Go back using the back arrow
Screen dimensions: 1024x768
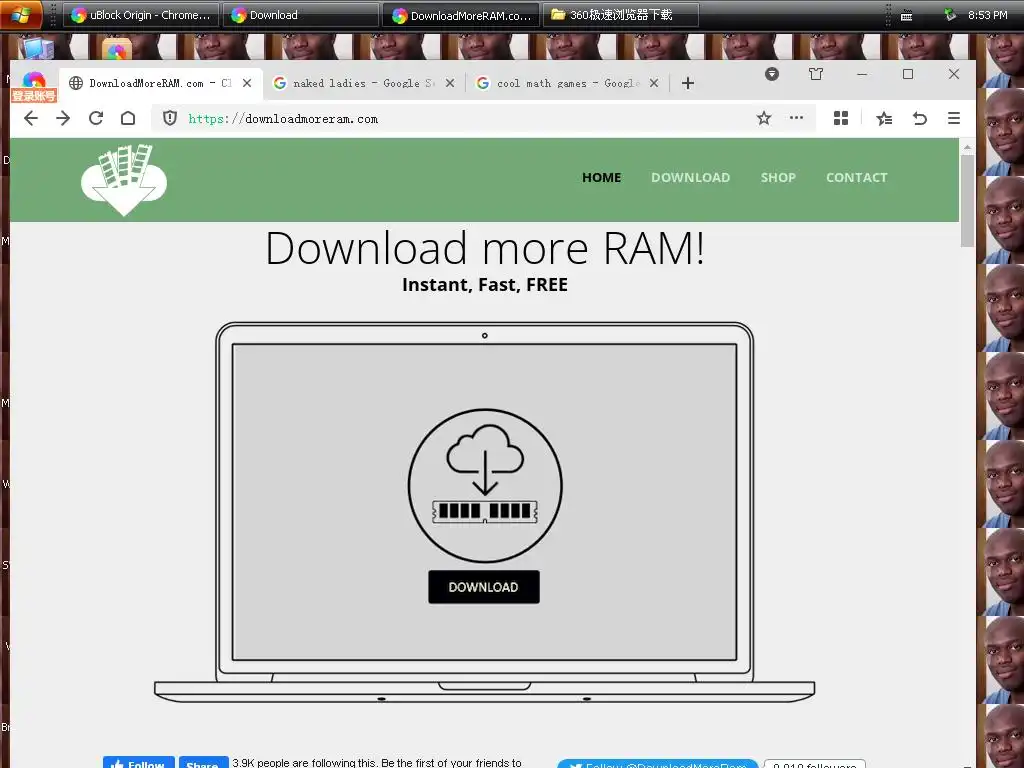point(31,118)
